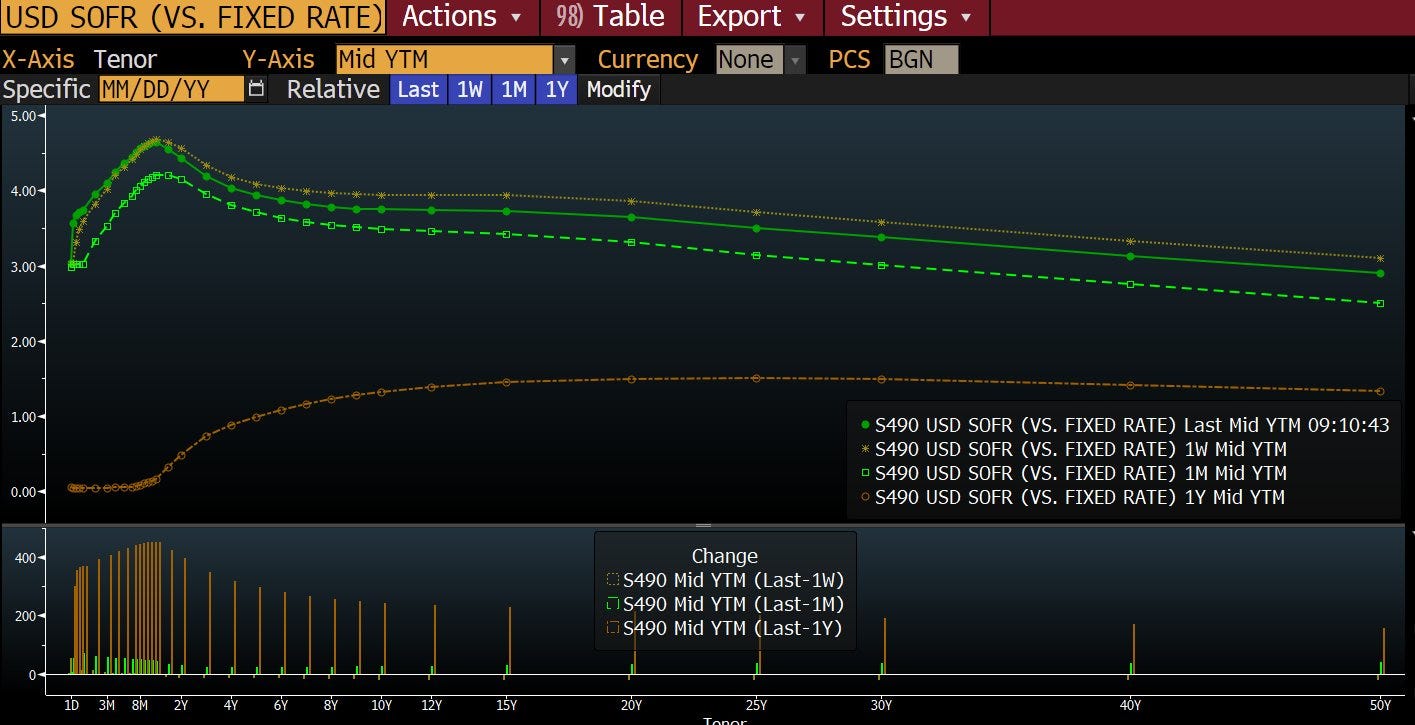The height and width of the screenshot is (725, 1415).
Task: Switch to the Table view
Action: coord(611,17)
